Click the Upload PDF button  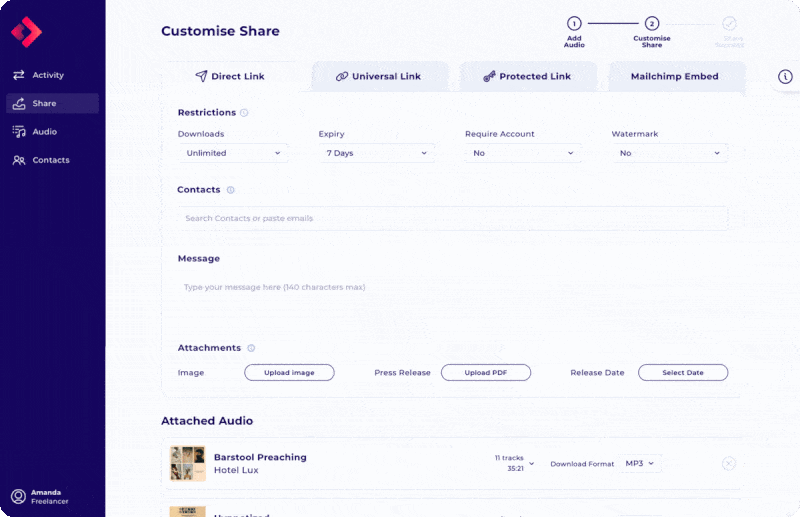pyautogui.click(x=486, y=373)
